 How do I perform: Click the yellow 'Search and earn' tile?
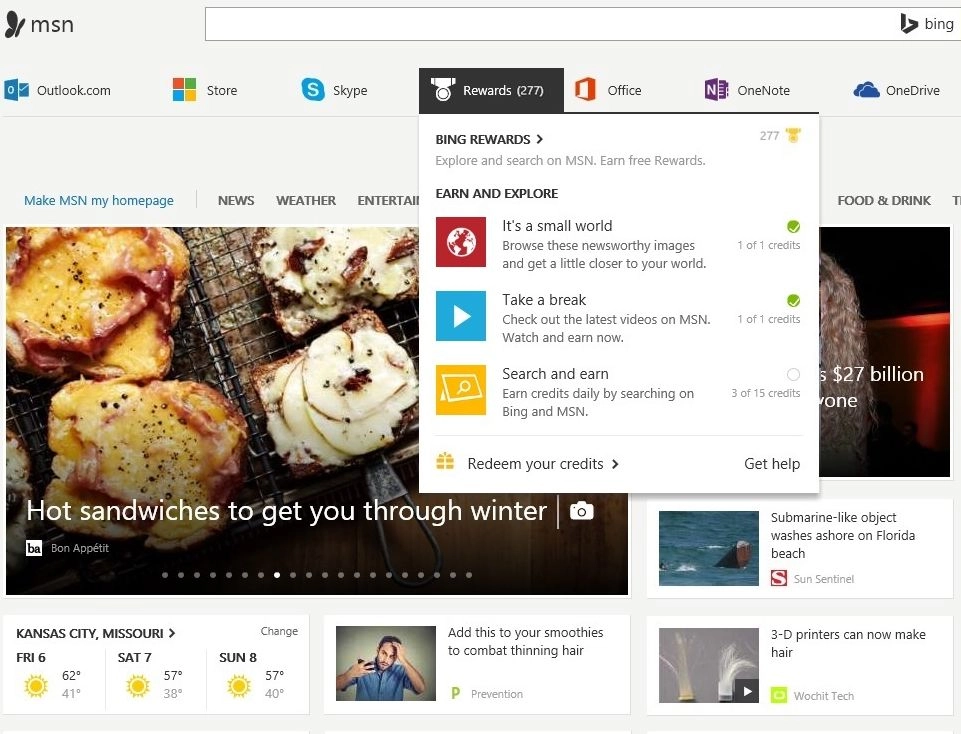coord(461,390)
